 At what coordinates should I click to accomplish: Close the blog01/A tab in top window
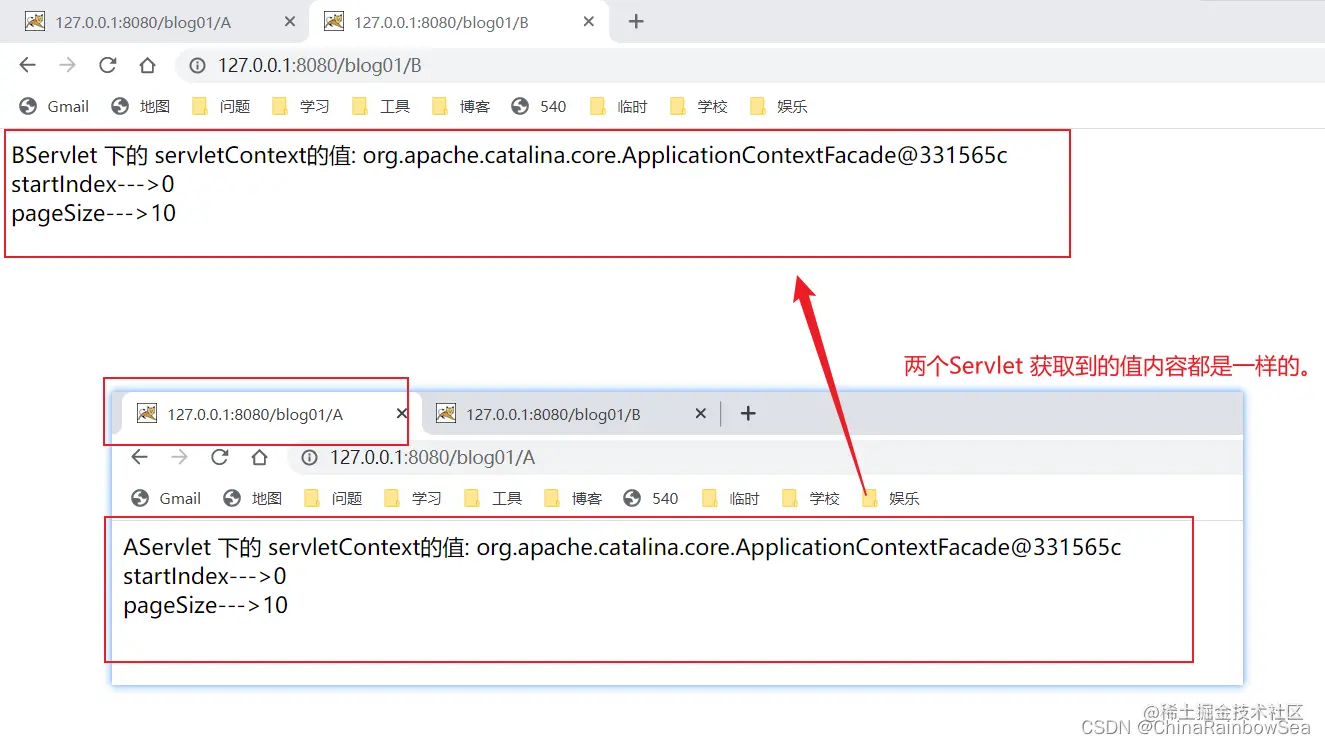point(290,22)
